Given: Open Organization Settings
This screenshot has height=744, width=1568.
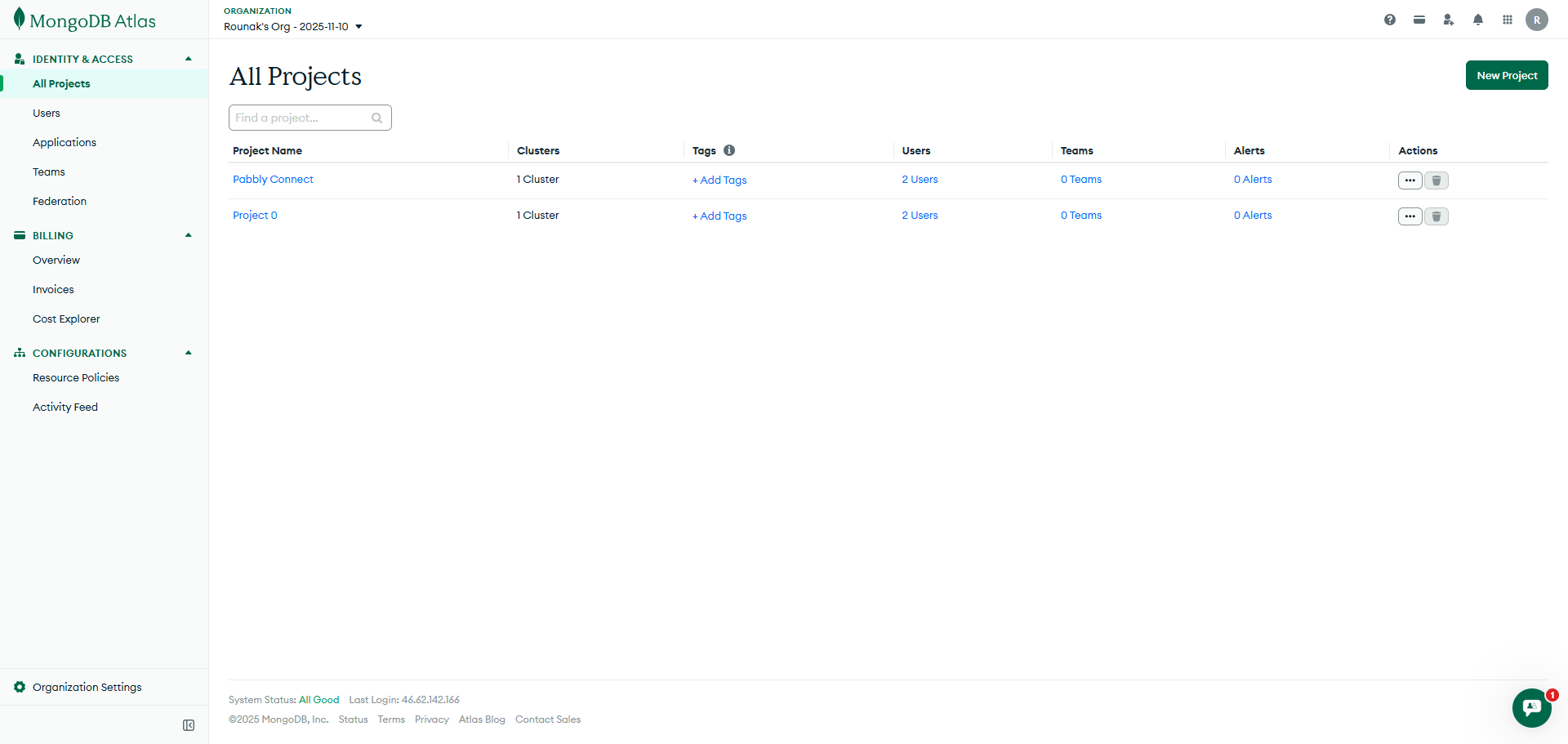Looking at the screenshot, I should [87, 687].
